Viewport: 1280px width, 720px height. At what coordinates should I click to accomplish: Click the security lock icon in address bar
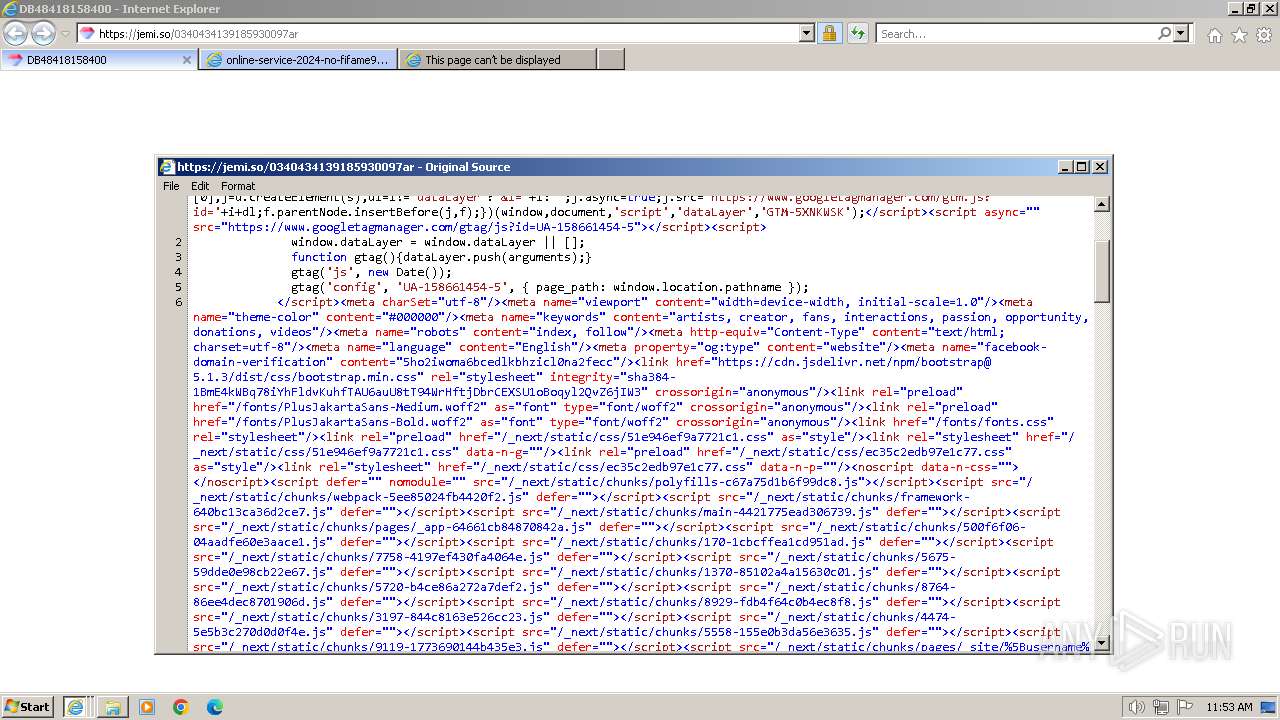(x=829, y=33)
